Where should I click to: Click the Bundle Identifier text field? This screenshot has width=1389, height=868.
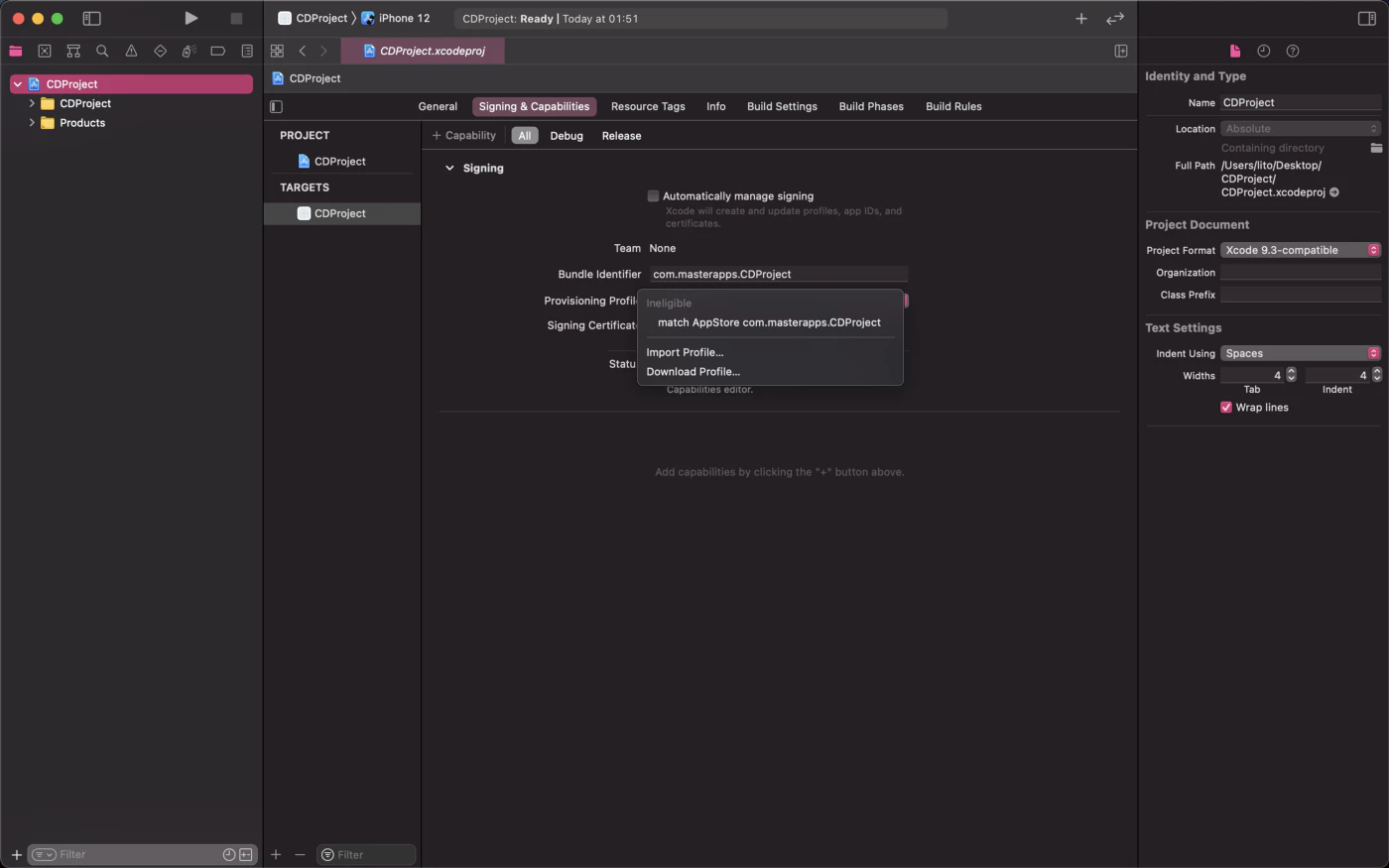(778, 274)
